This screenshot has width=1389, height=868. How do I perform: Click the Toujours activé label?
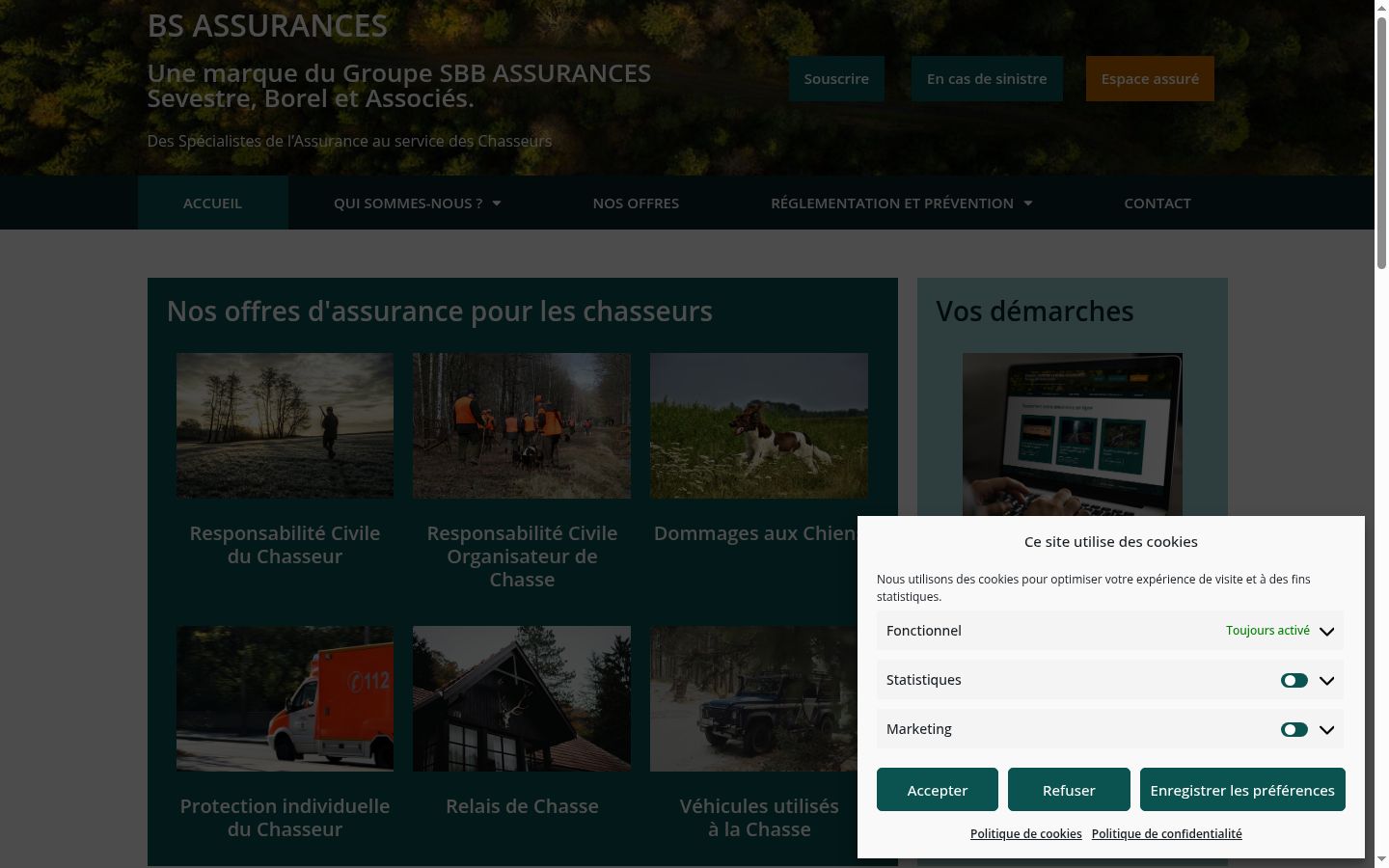tap(1267, 631)
